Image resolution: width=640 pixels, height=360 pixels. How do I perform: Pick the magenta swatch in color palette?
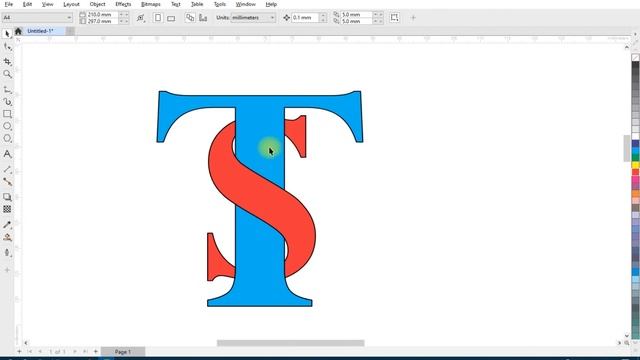pos(636,179)
